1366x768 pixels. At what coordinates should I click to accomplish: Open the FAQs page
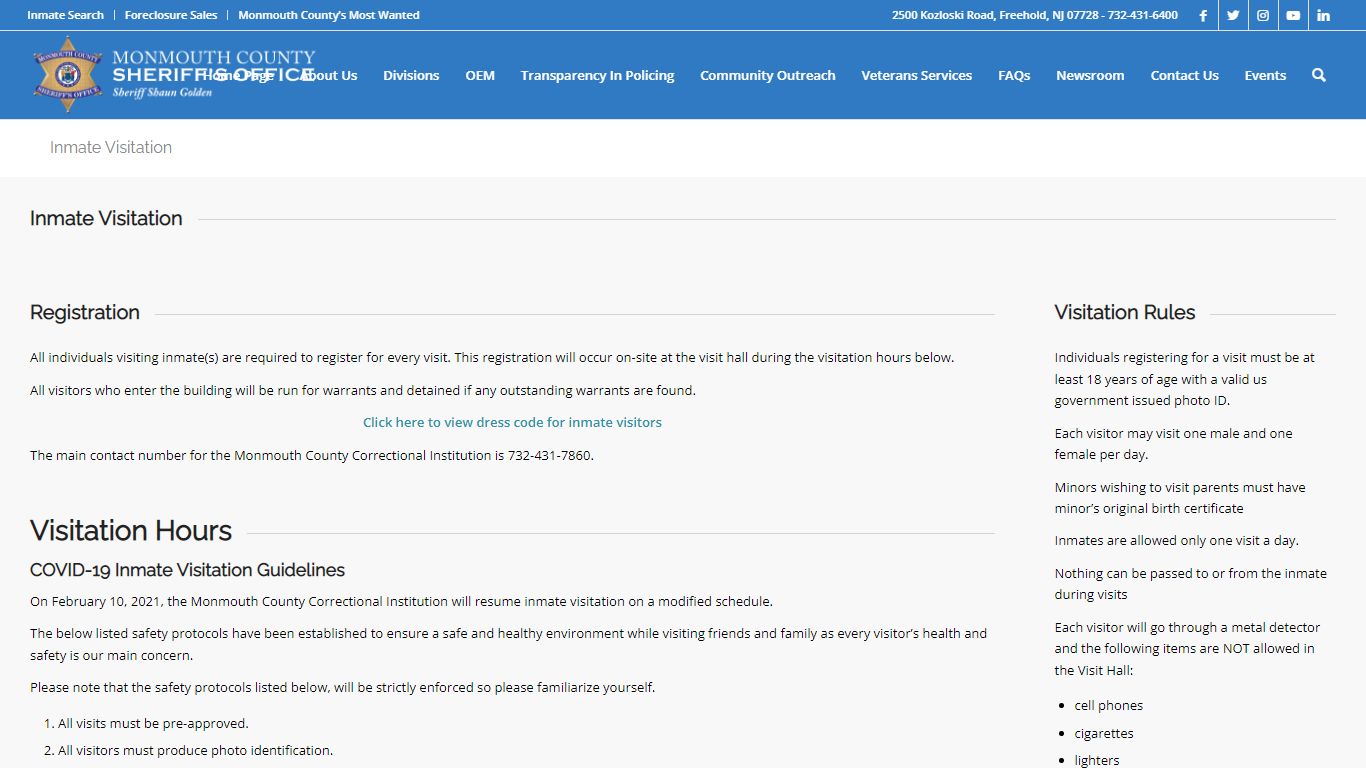pos(1014,75)
